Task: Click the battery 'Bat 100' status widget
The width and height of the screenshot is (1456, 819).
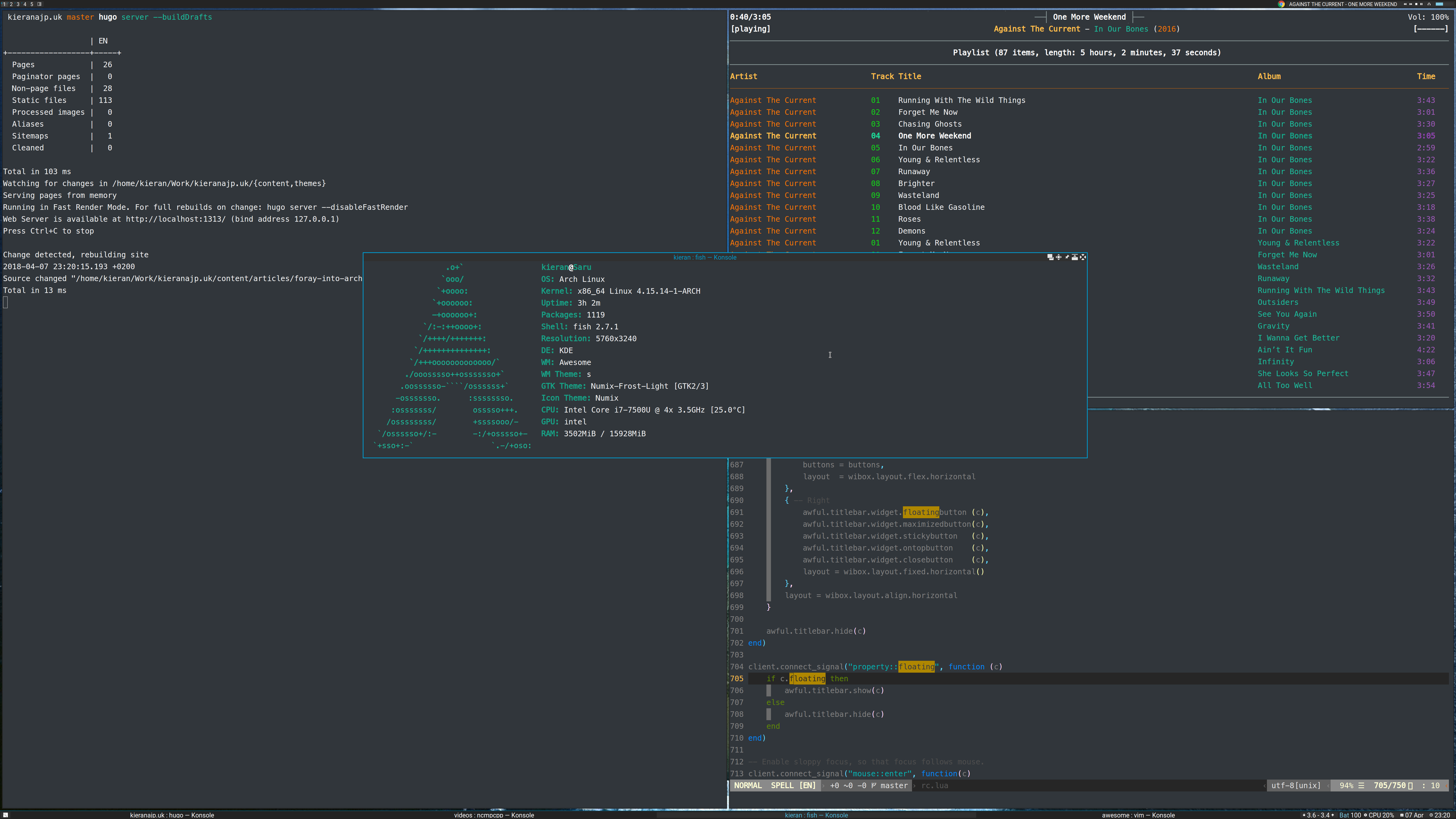Action: [x=1350, y=815]
